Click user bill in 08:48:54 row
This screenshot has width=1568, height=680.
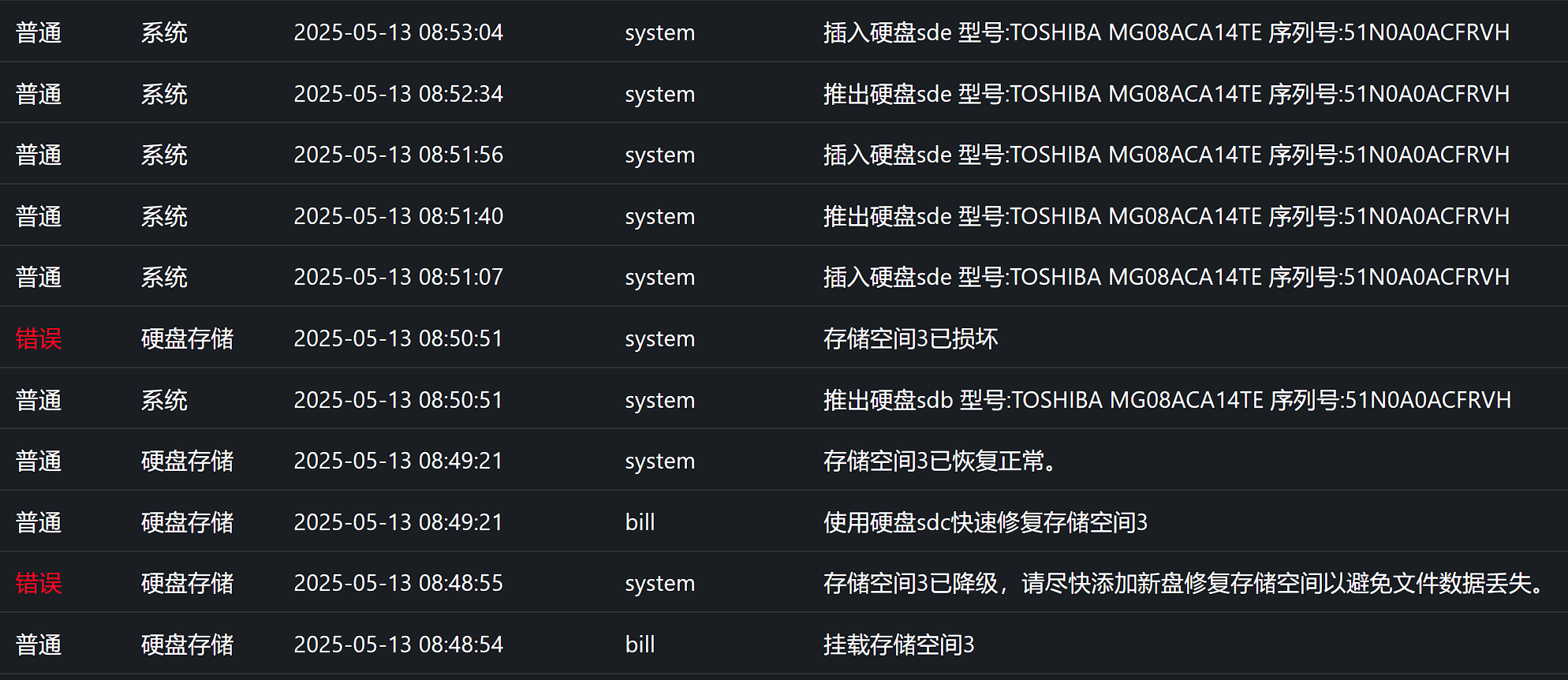coord(640,645)
